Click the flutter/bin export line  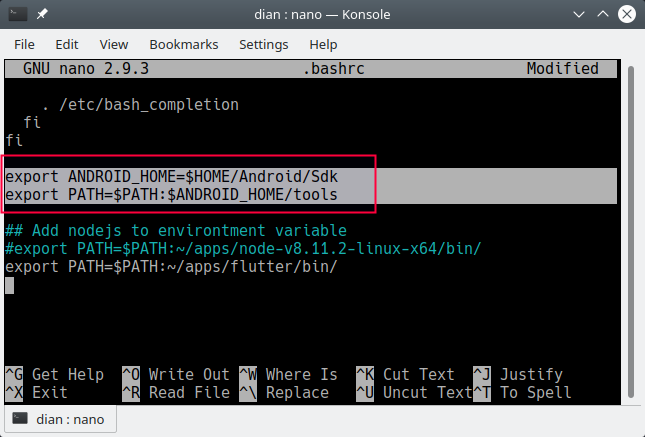click(x=171, y=267)
